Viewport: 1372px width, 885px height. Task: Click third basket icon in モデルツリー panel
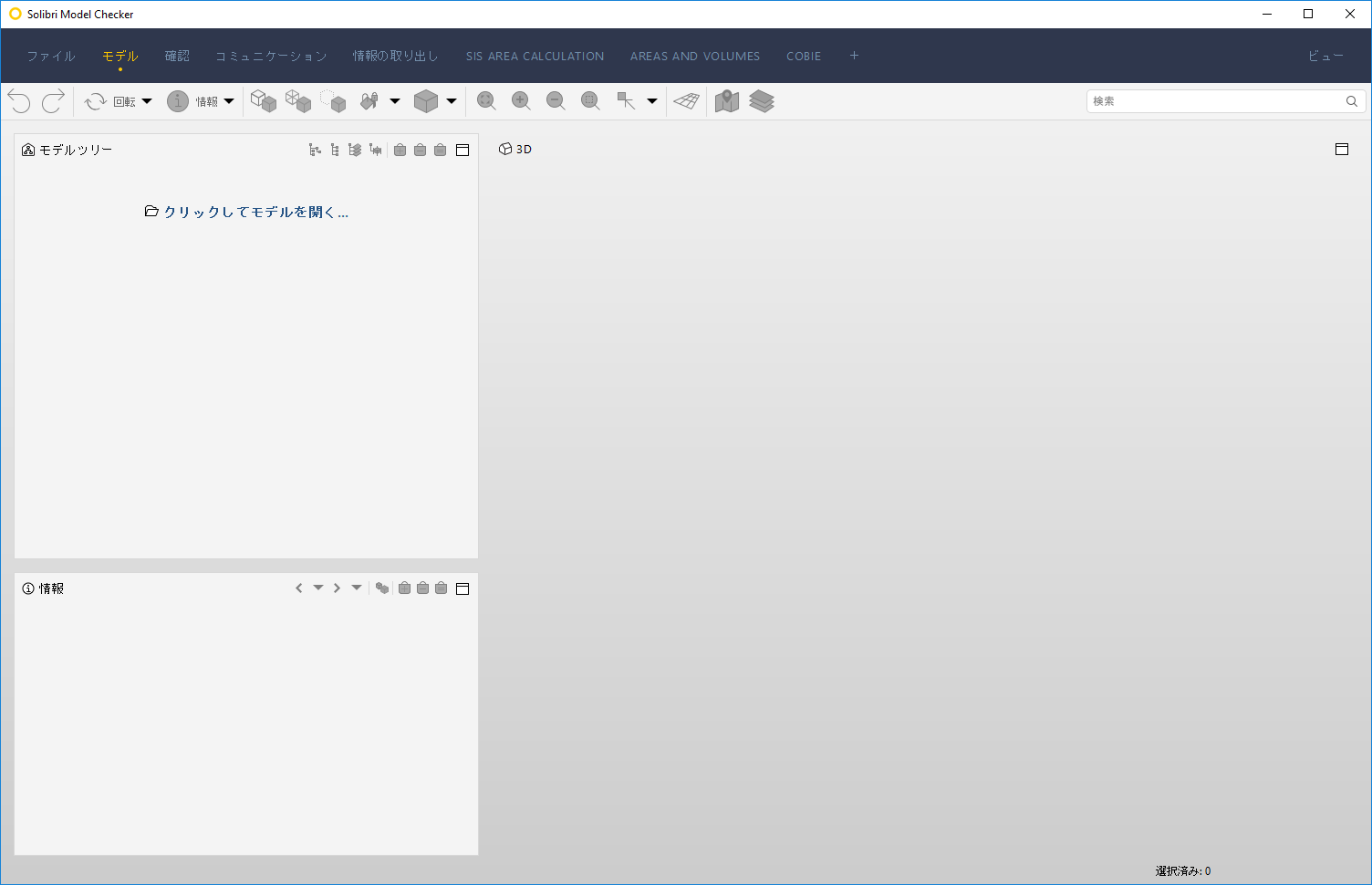pyautogui.click(x=440, y=150)
